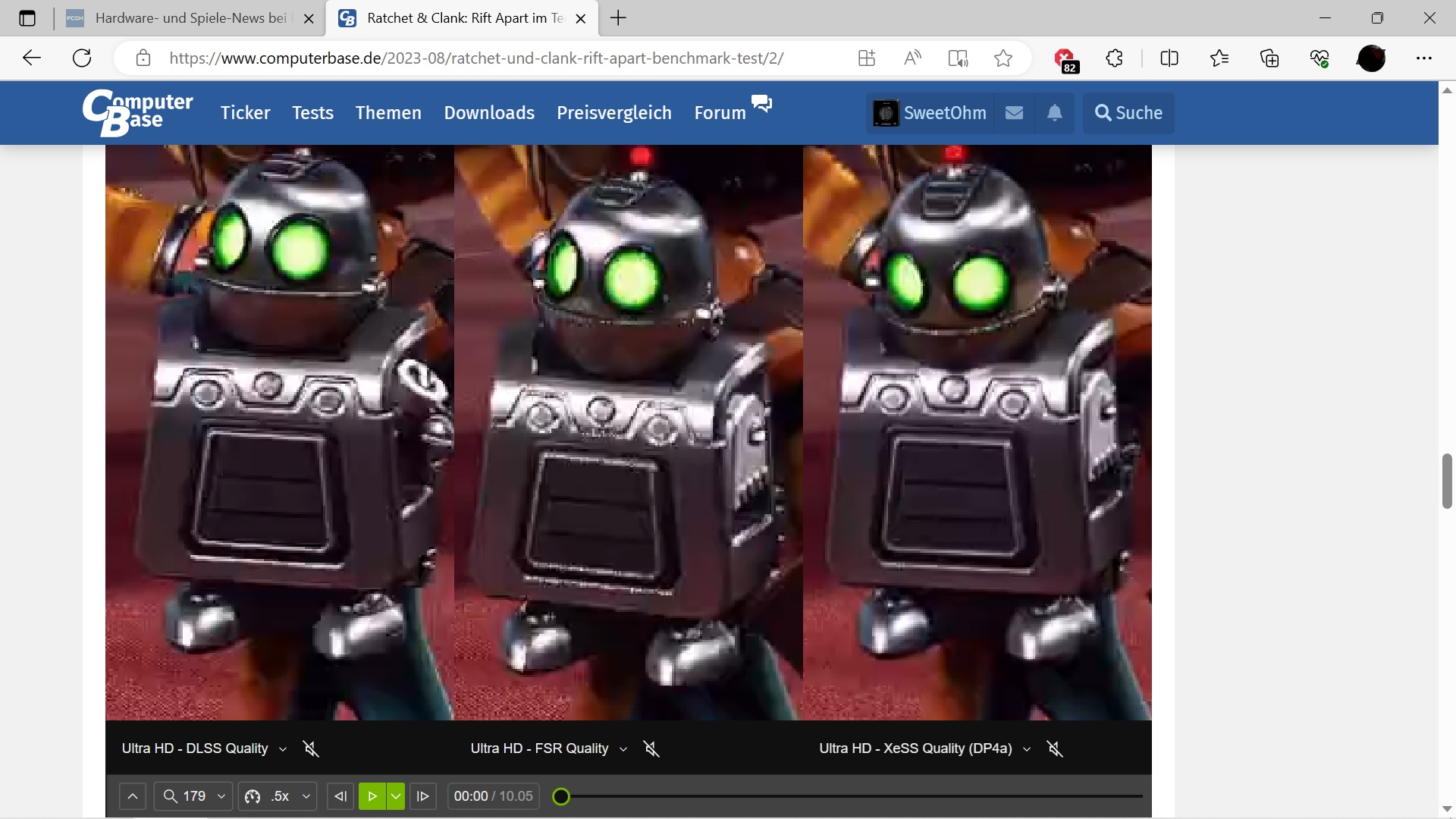Click the ComputerBase logo
Viewport: 1456px width, 819px height.
(138, 113)
